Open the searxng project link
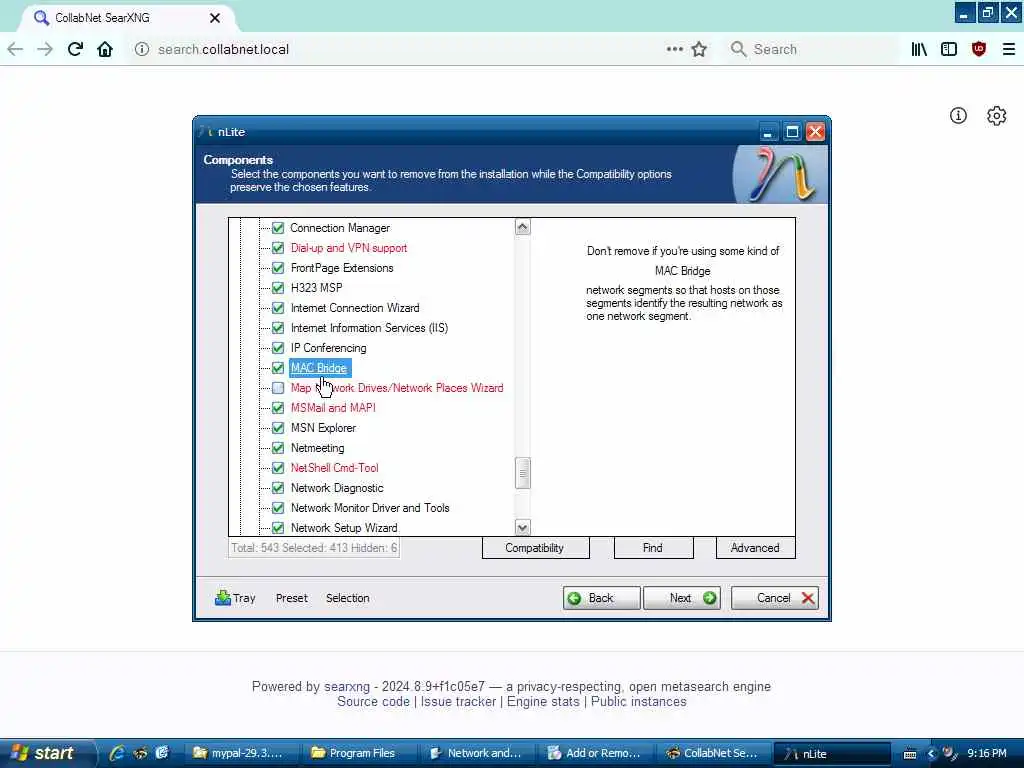Image resolution: width=1024 pixels, height=768 pixels. pos(347,686)
